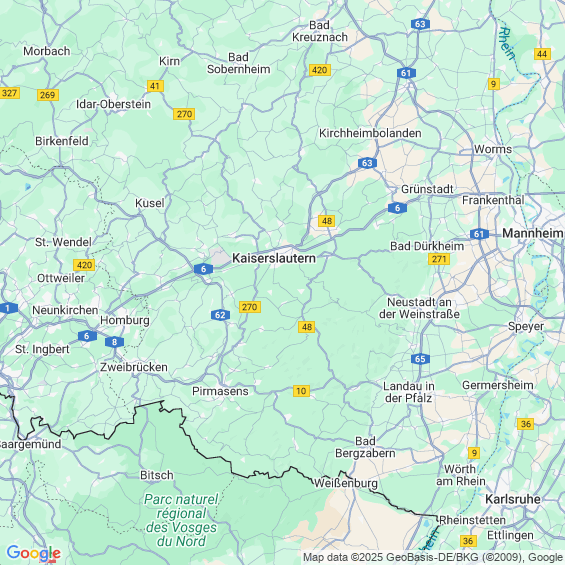Click the A62 motorway shield

click(x=221, y=315)
